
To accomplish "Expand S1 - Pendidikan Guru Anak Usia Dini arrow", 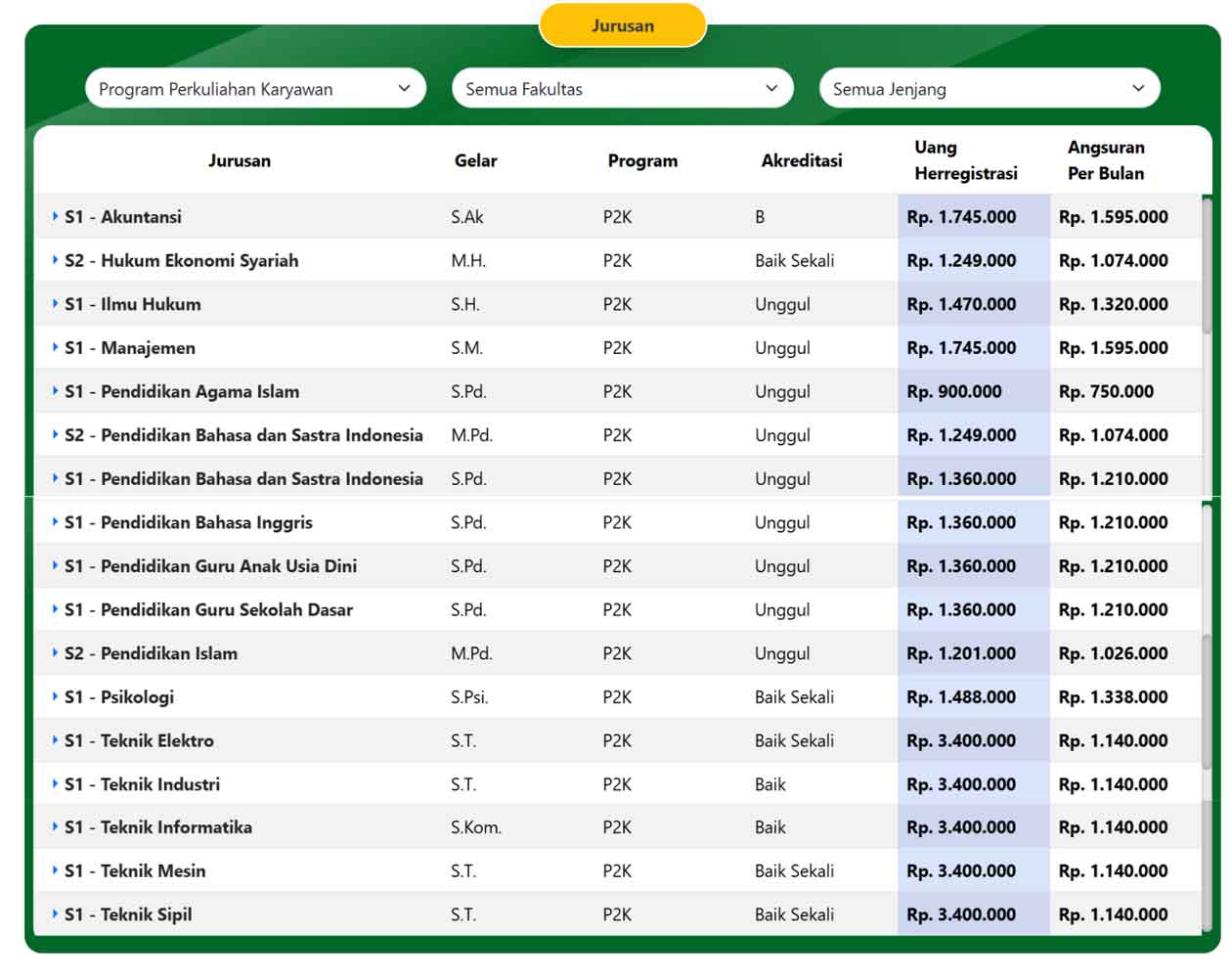I will click(x=55, y=565).
